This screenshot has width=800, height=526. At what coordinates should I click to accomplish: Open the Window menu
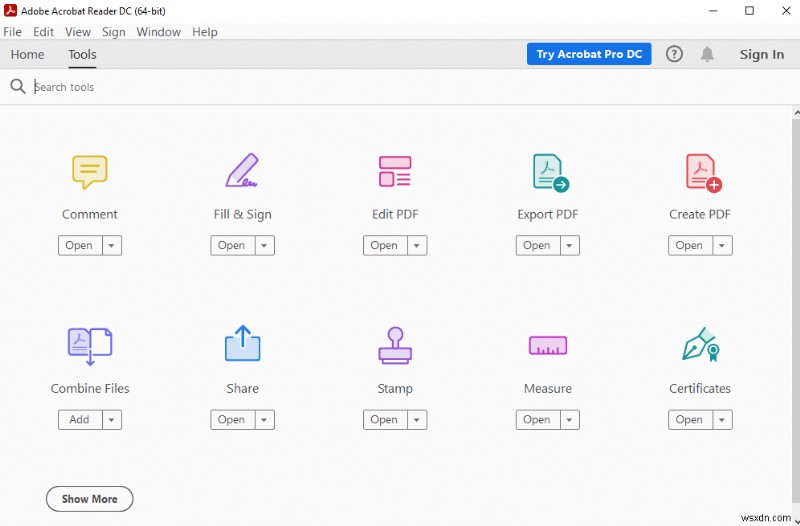pyautogui.click(x=158, y=32)
